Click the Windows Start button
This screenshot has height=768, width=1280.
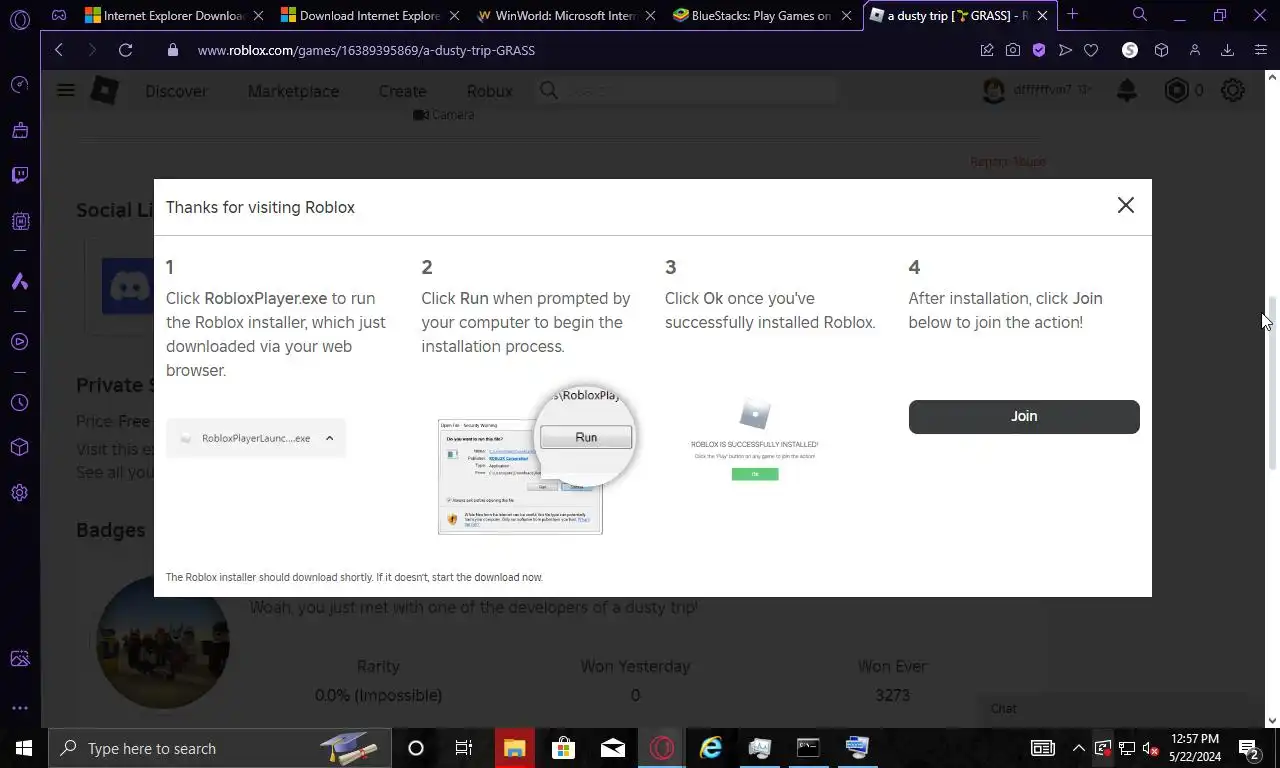[24, 748]
